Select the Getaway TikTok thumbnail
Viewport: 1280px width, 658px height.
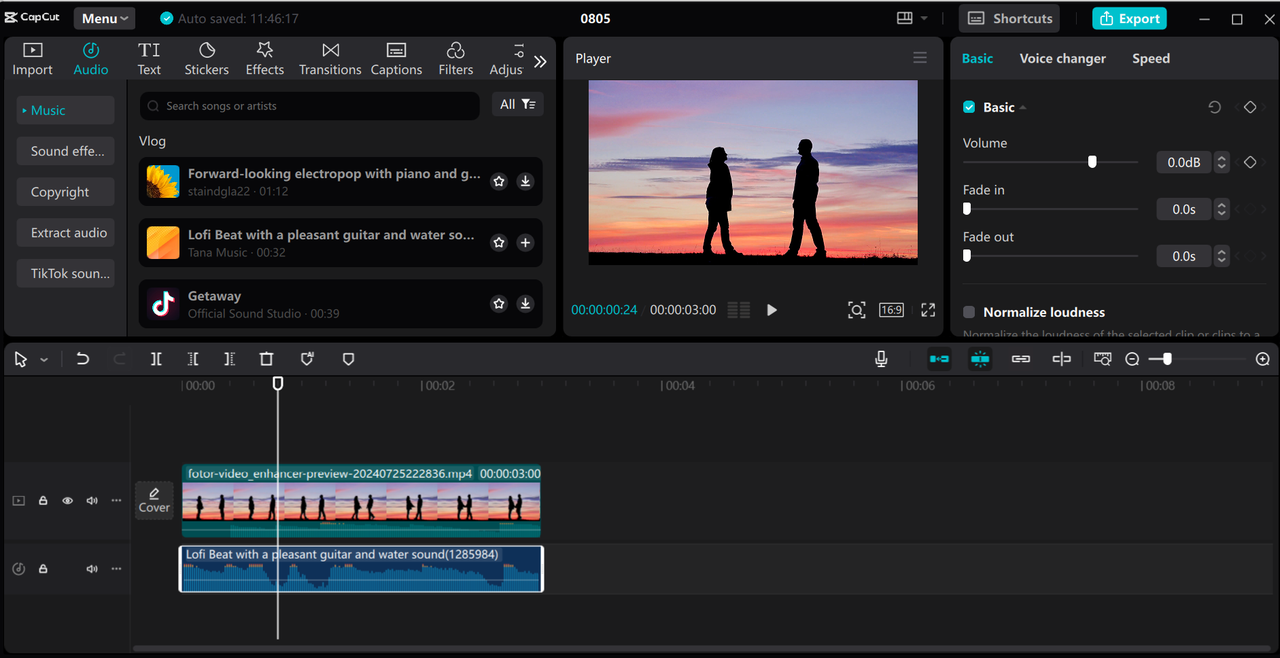[163, 304]
